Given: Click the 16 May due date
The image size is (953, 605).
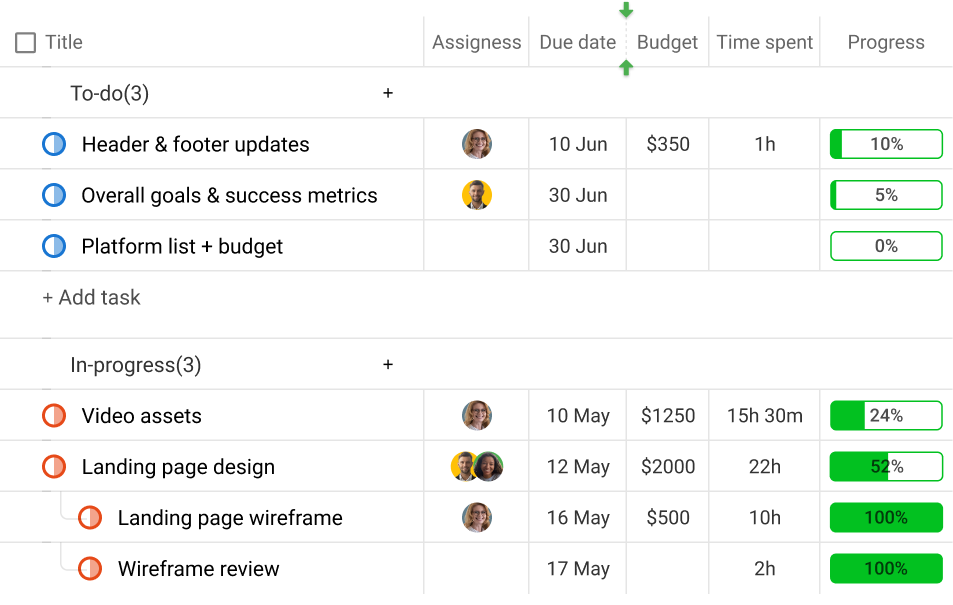Looking at the screenshot, I should point(578,517).
